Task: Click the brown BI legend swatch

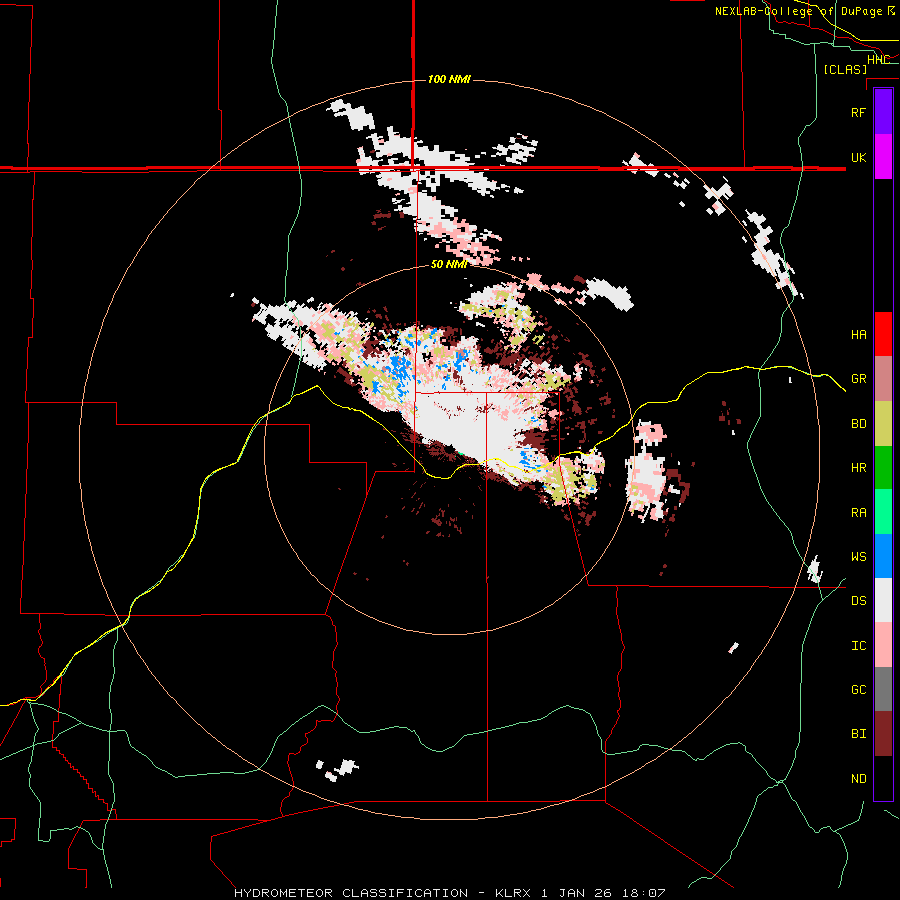Action: tap(883, 734)
